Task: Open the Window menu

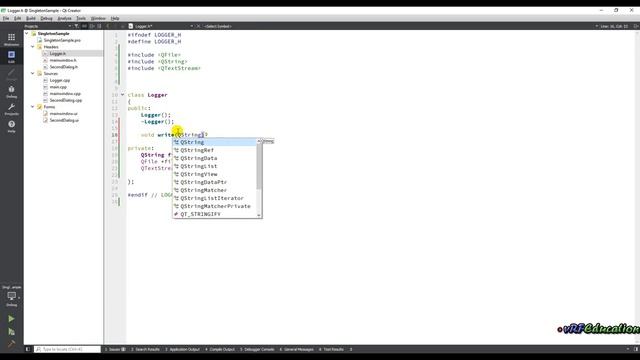Action: [x=98, y=18]
